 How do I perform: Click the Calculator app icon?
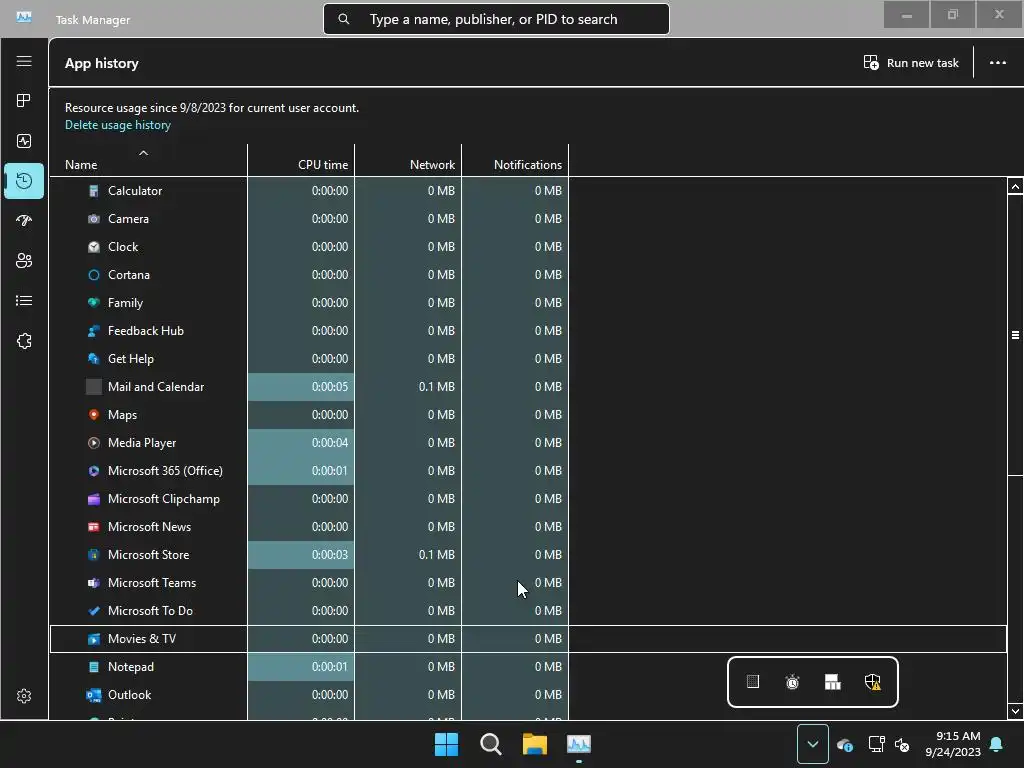94,191
